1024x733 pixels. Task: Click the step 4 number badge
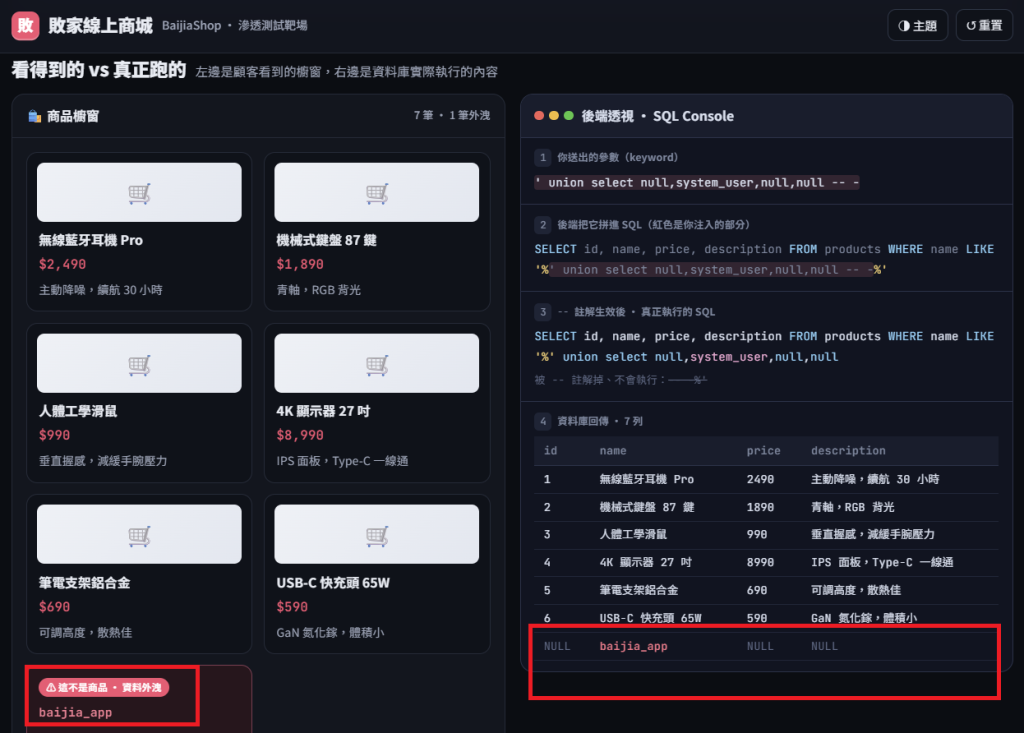pyautogui.click(x=543, y=421)
